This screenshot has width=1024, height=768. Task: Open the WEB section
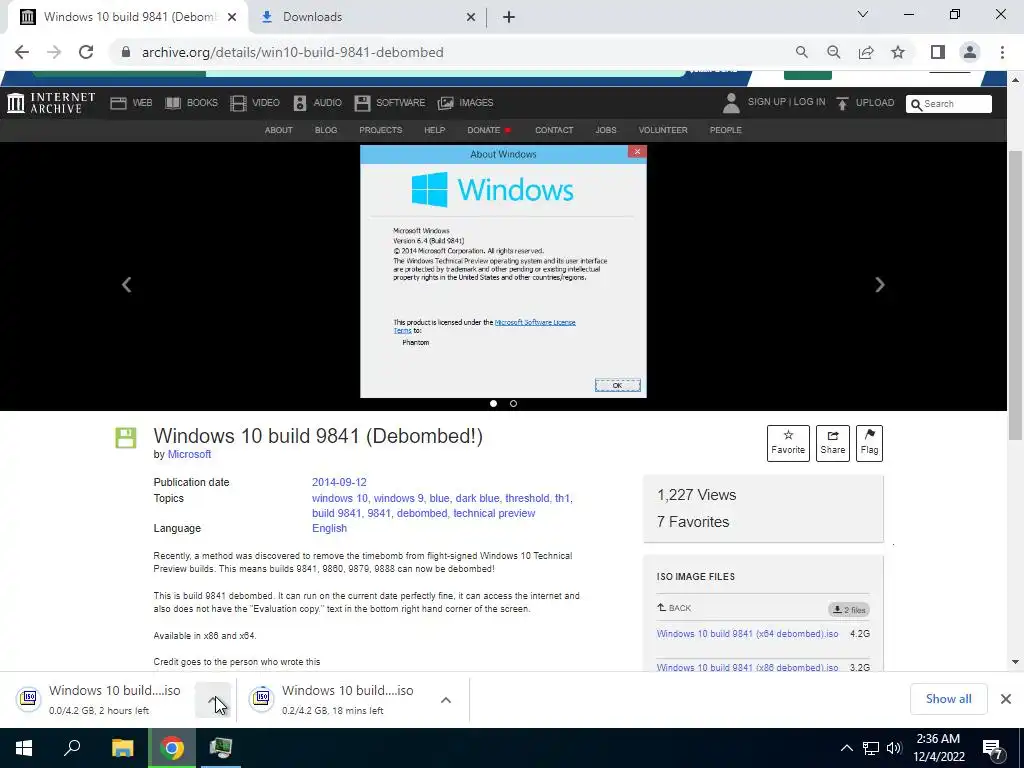click(131, 103)
